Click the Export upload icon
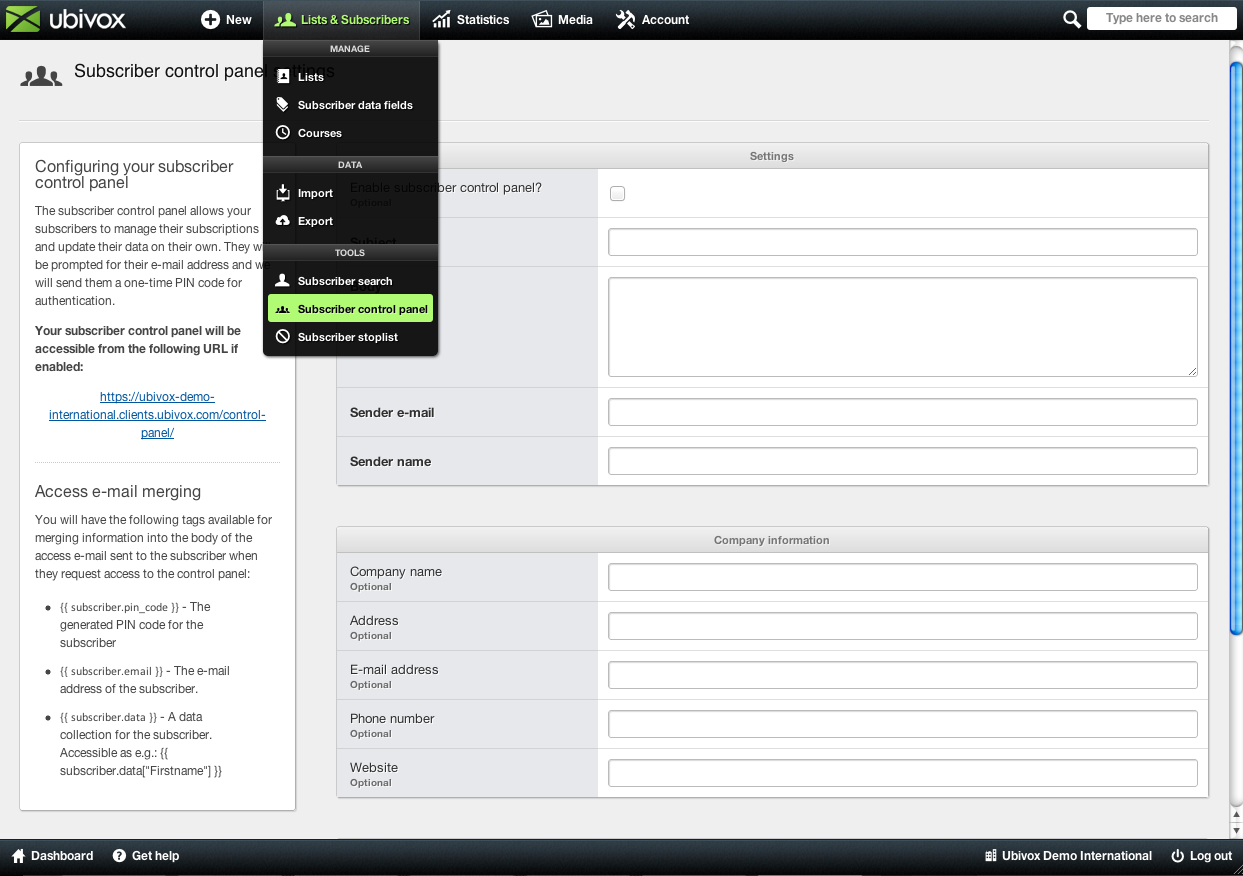This screenshot has width=1243, height=876. [x=283, y=221]
